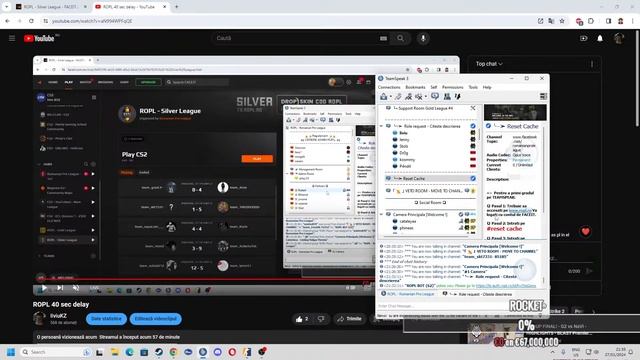Open the Windows Start menu
This screenshot has height=360, width=640.
11,352
